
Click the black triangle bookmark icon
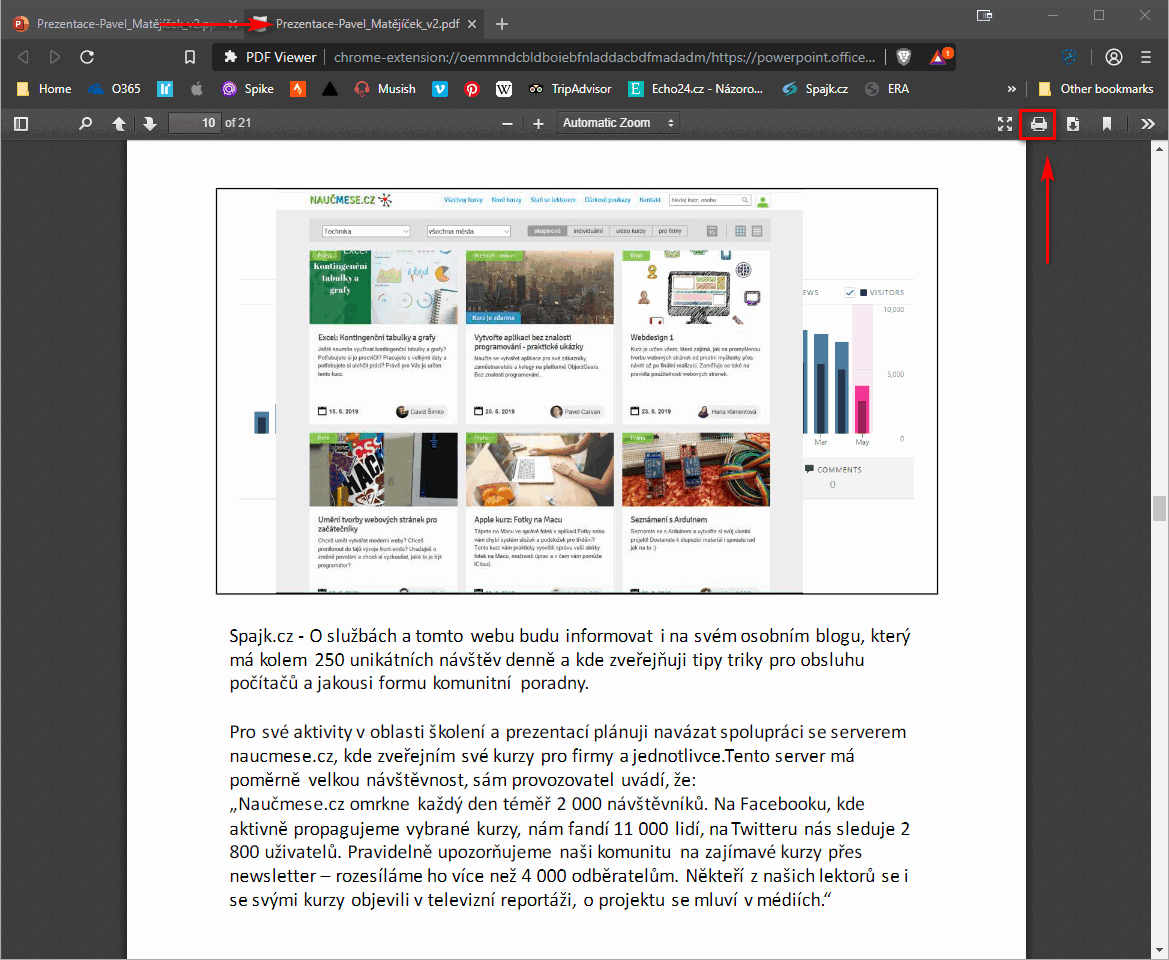(330, 89)
